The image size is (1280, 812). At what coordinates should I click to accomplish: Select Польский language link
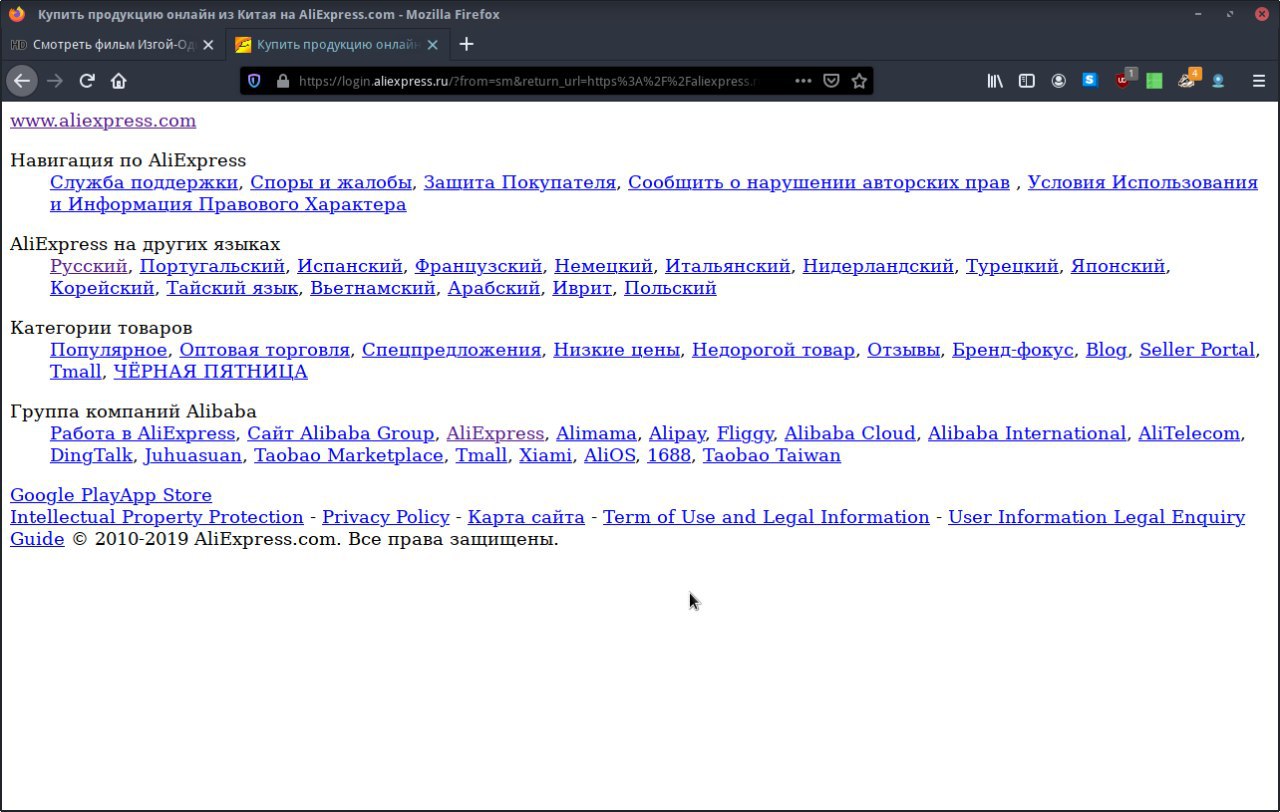(x=670, y=288)
